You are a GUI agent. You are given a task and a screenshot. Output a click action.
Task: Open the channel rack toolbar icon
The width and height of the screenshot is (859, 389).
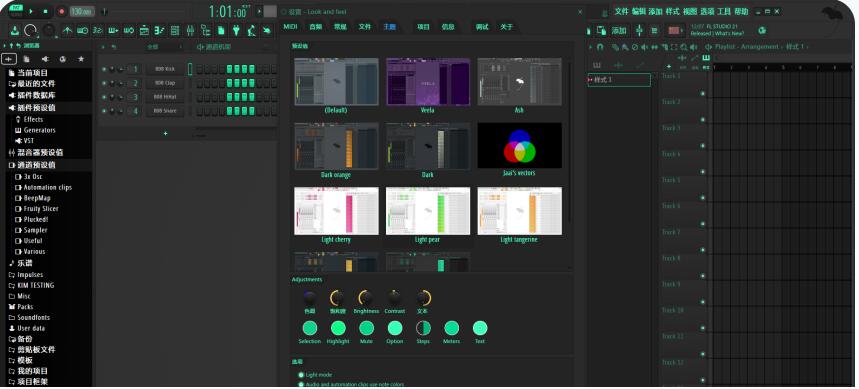pos(175,31)
